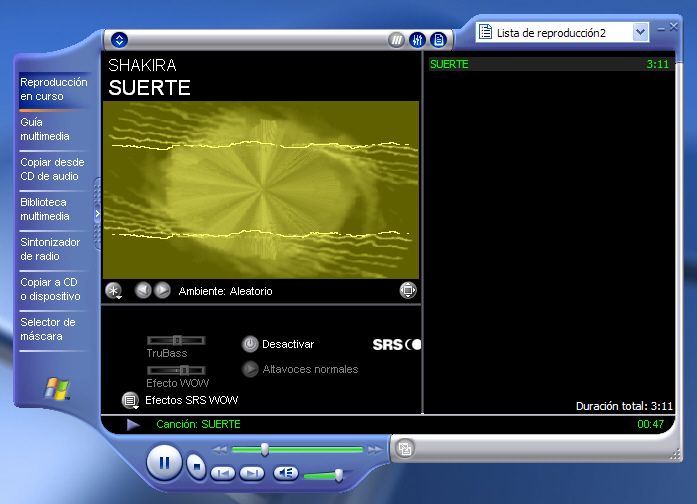The width and height of the screenshot is (697, 504).
Task: Click the Windows logo in the sidebar
Action: pyautogui.click(x=57, y=388)
